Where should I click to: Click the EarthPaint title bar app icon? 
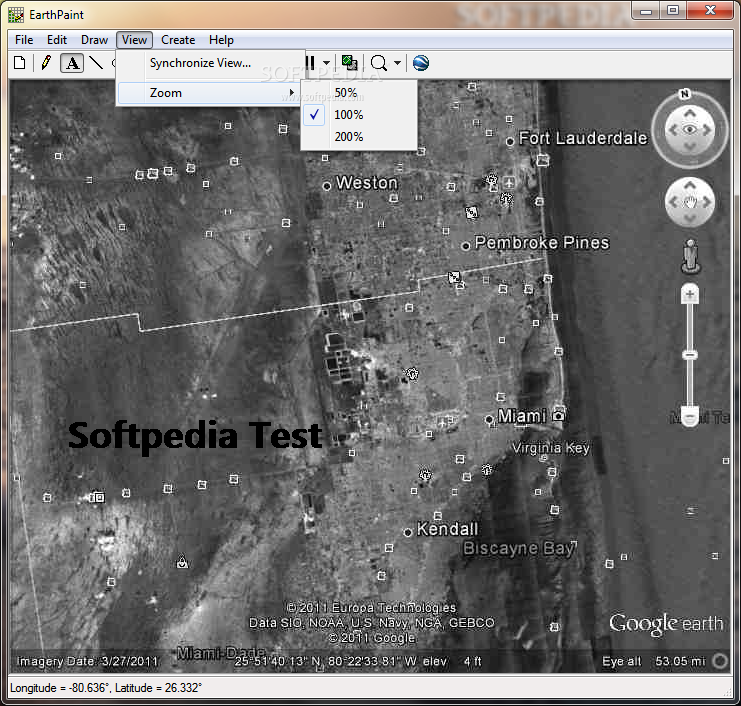pyautogui.click(x=16, y=15)
